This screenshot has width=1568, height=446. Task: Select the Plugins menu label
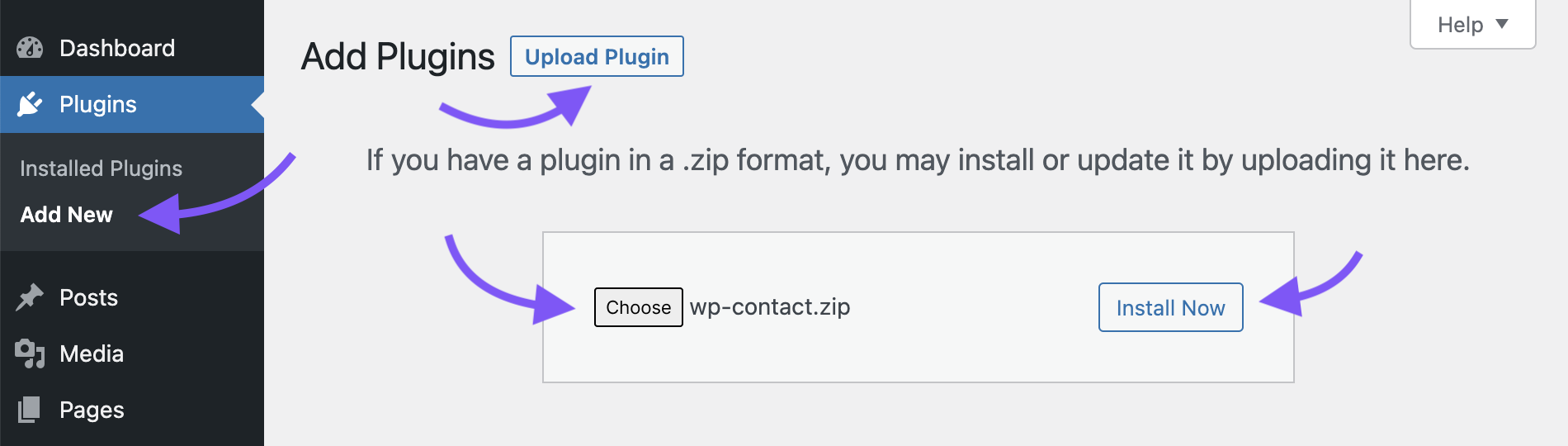[x=98, y=104]
